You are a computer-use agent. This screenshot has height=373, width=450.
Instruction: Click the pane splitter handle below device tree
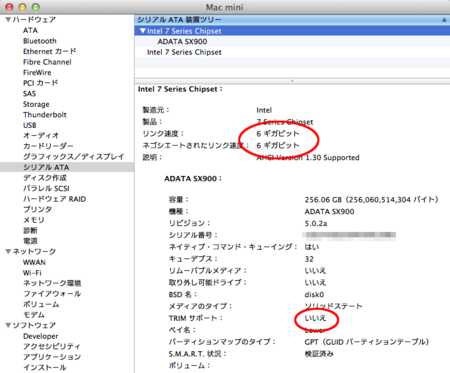point(292,81)
